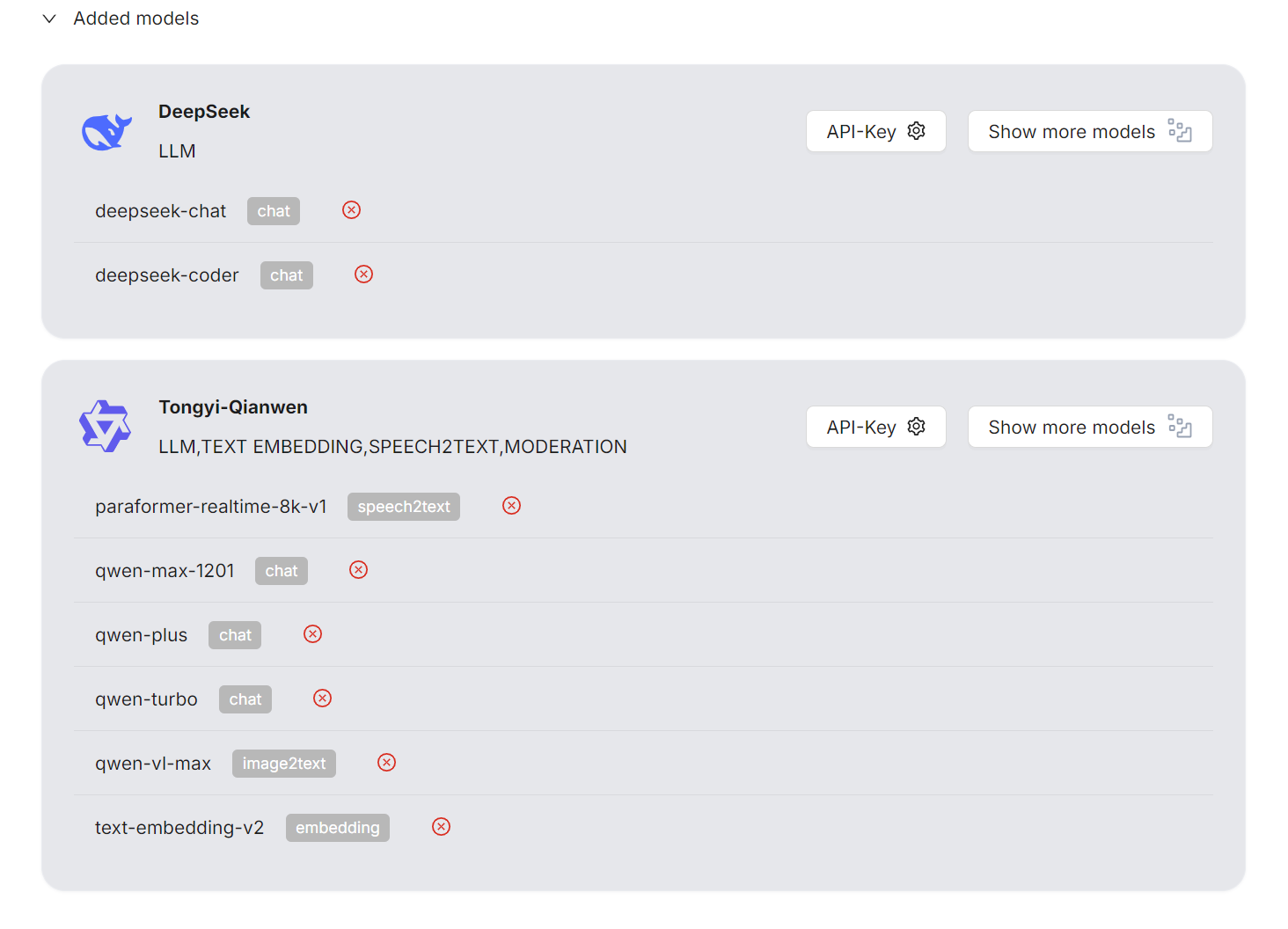Collapse the Added models section
The width and height of the screenshot is (1288, 929).
(x=49, y=18)
